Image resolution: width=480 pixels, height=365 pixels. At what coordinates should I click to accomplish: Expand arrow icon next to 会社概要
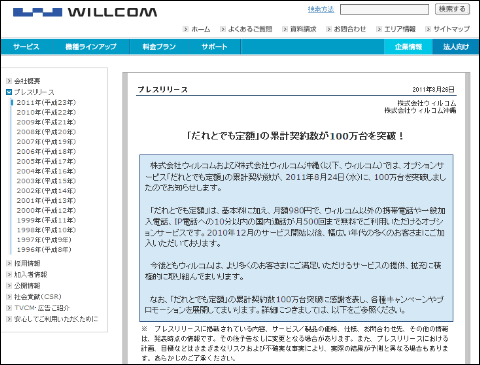click(9, 81)
